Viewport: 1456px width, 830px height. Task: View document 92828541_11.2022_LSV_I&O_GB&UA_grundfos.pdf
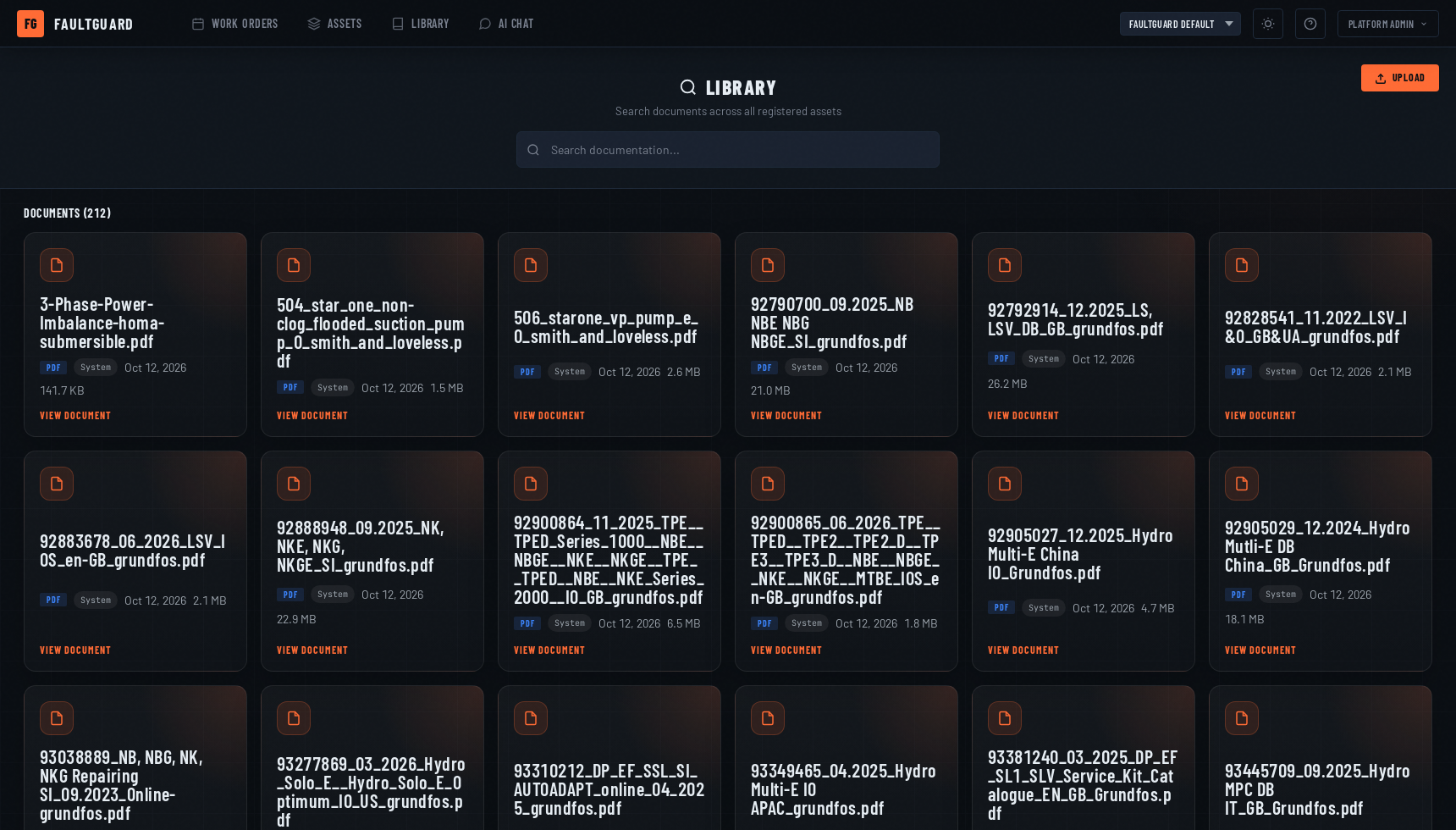(x=1260, y=416)
